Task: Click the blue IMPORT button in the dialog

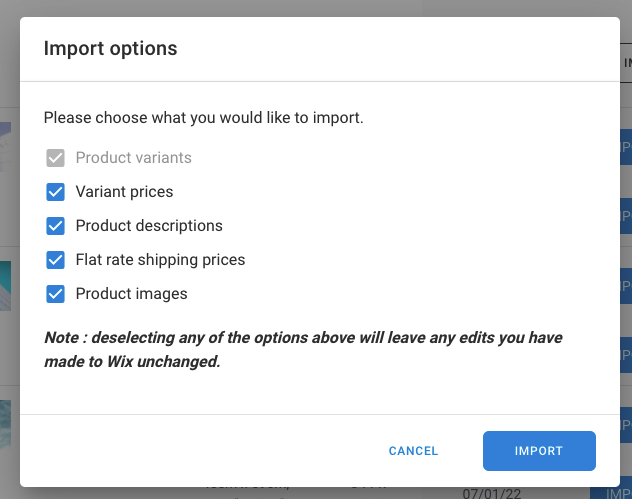Action: pos(539,451)
